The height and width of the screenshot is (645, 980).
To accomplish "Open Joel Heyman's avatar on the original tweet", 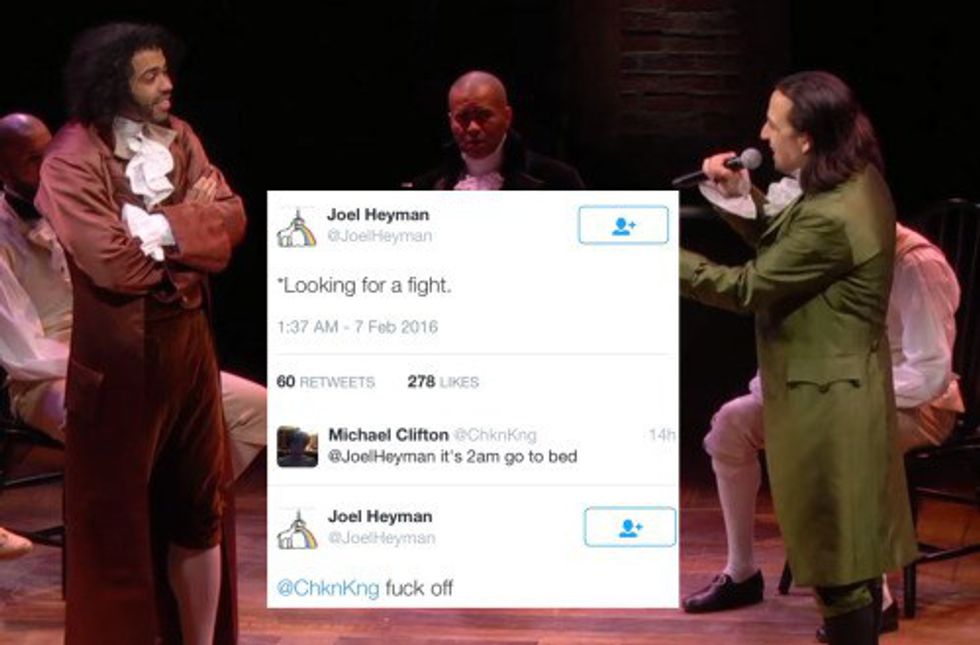I will click(x=297, y=229).
